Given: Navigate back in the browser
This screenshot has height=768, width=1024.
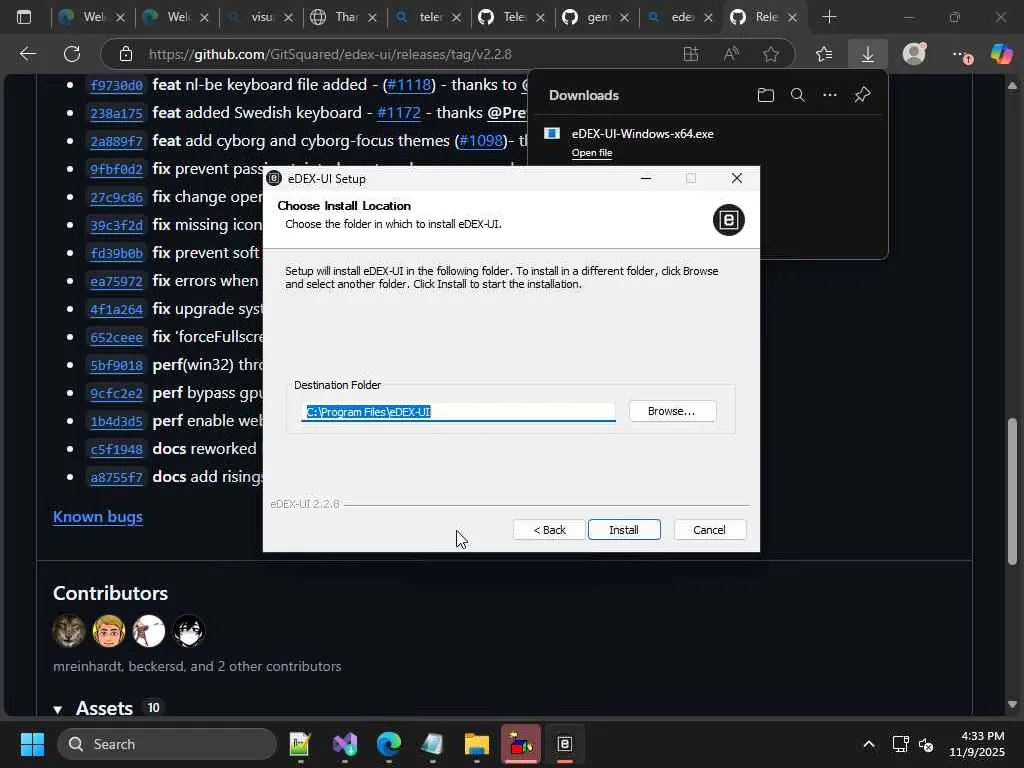Looking at the screenshot, I should [27, 54].
